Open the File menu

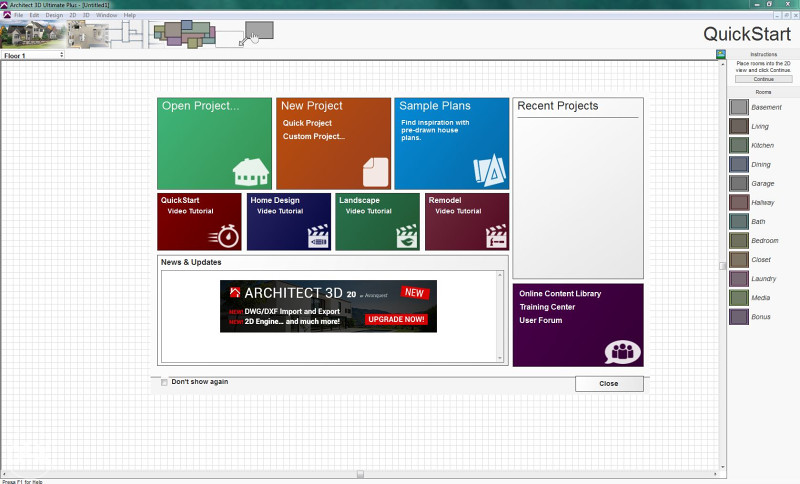18,15
